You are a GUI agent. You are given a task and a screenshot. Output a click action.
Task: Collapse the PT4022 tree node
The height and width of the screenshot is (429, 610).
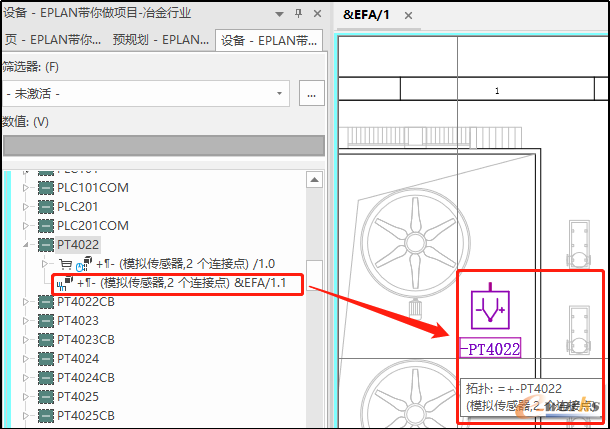point(26,245)
